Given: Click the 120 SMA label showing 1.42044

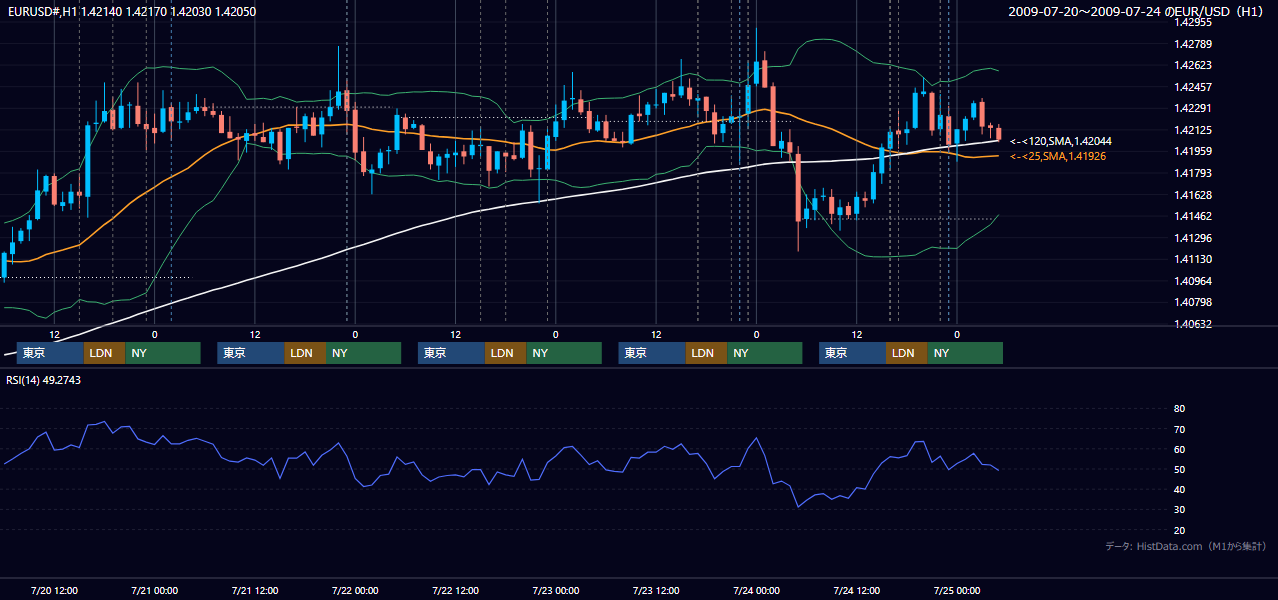Looking at the screenshot, I should click(x=1061, y=142).
